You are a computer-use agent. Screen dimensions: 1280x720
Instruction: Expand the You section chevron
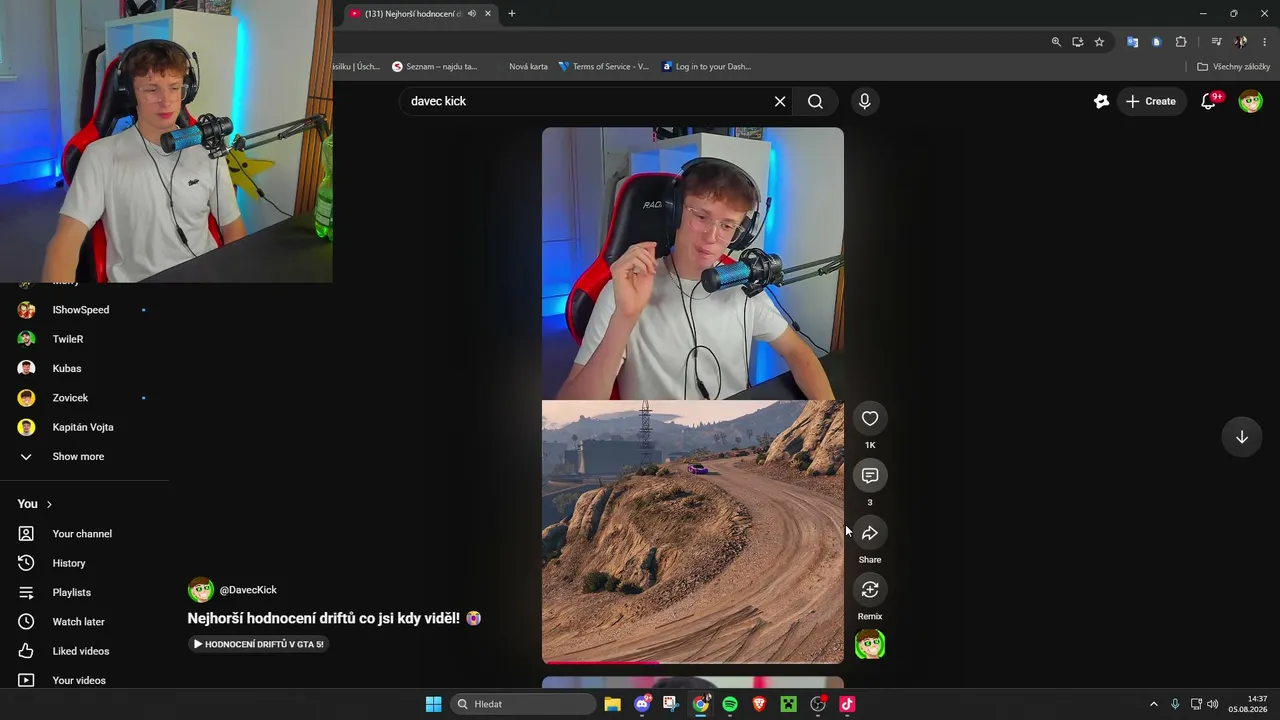[49, 504]
